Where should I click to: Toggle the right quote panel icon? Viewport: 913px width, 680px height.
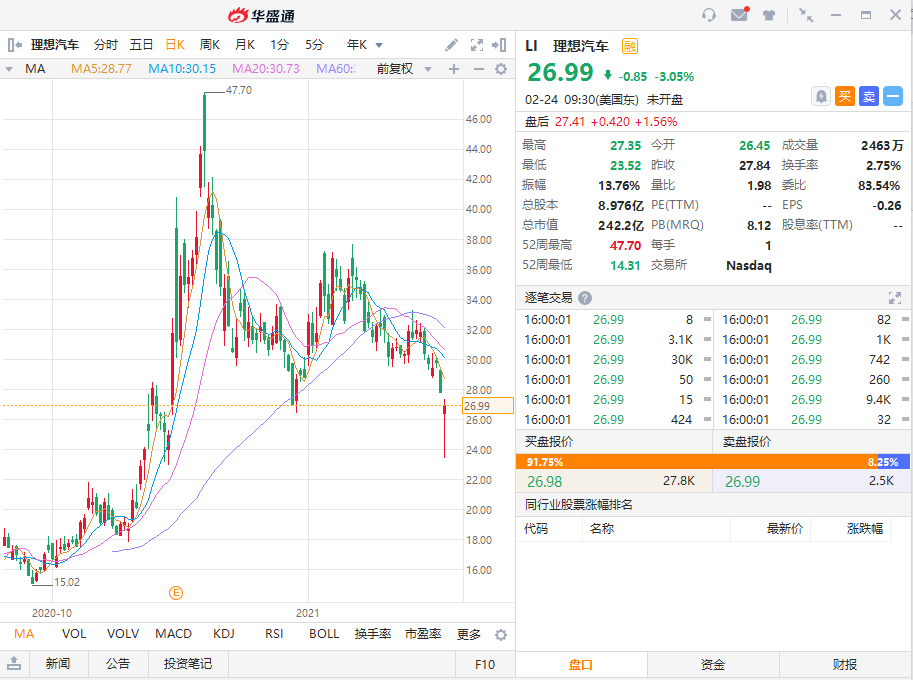(x=499, y=45)
